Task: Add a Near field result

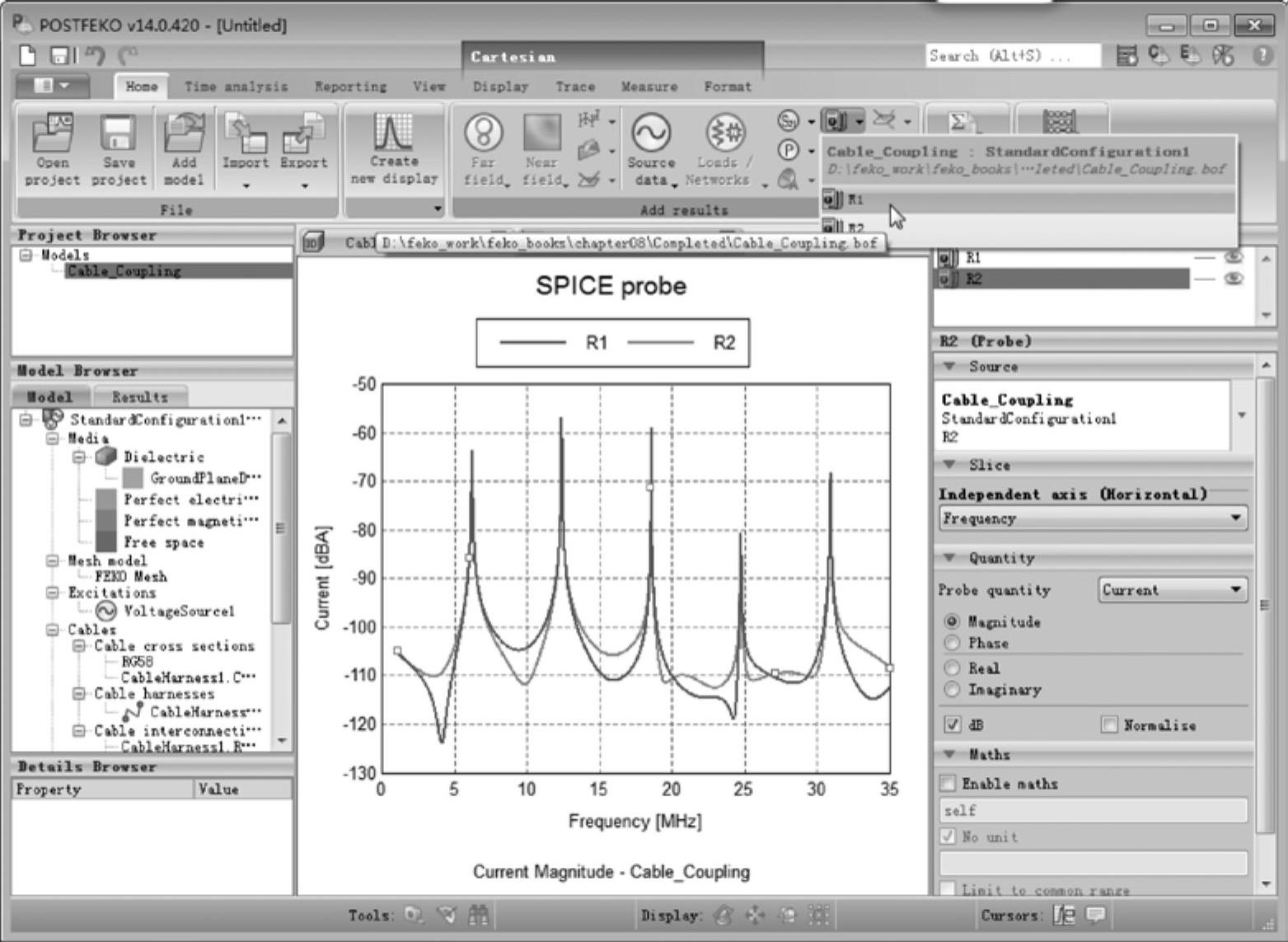Action: 541,150
